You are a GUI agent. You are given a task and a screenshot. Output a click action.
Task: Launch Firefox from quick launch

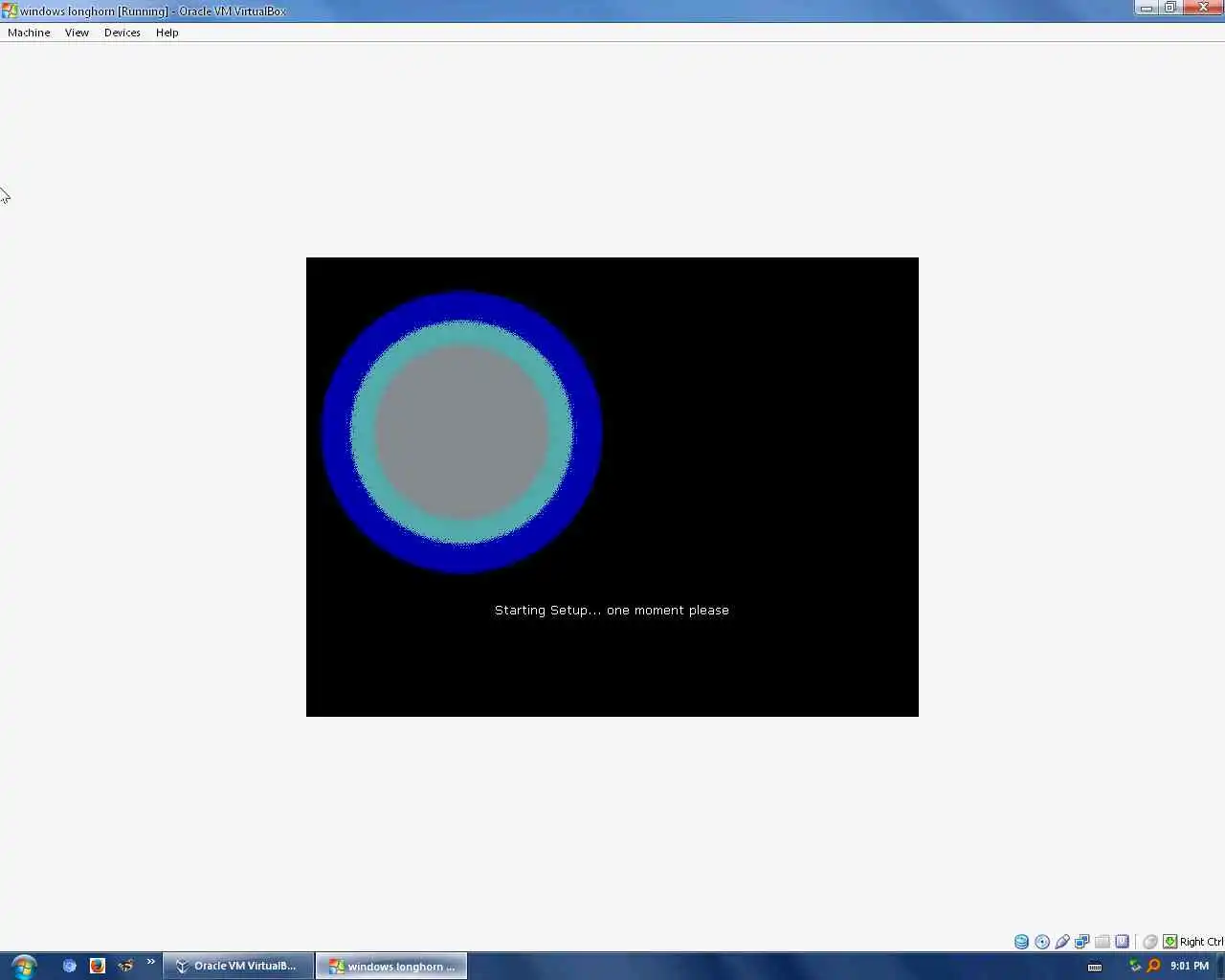click(97, 966)
